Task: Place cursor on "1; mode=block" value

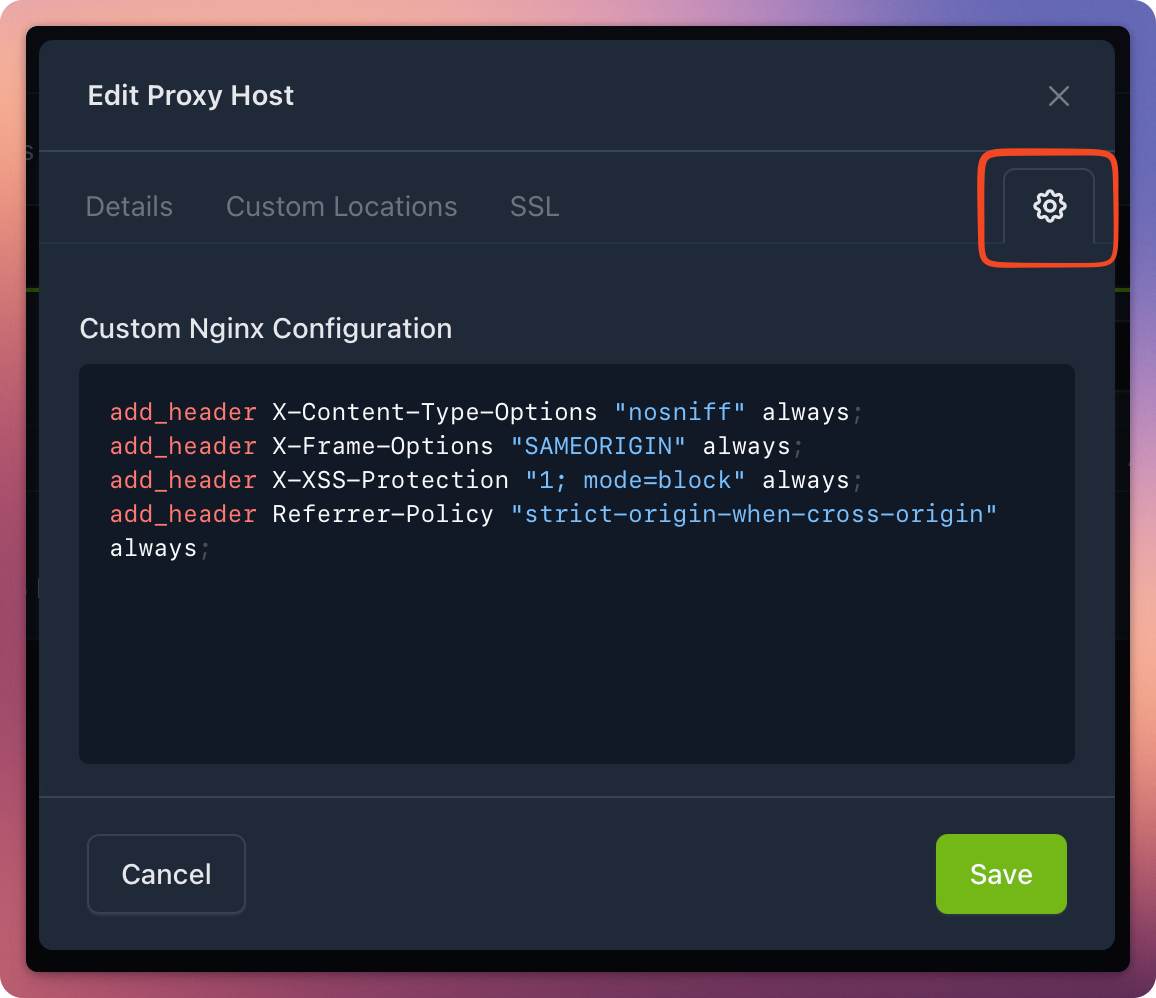Action: 635,480
